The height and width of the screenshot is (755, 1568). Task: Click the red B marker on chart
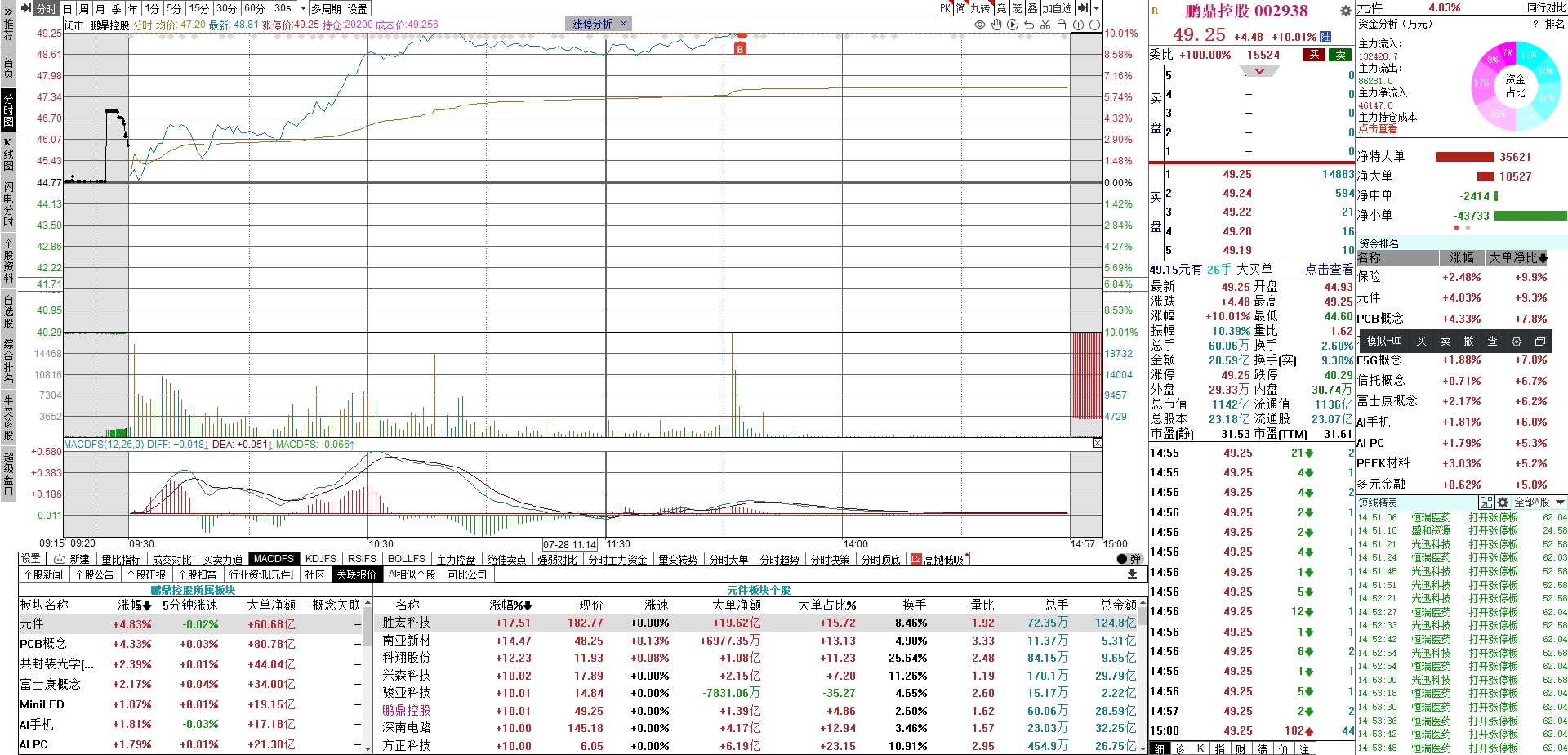point(740,49)
